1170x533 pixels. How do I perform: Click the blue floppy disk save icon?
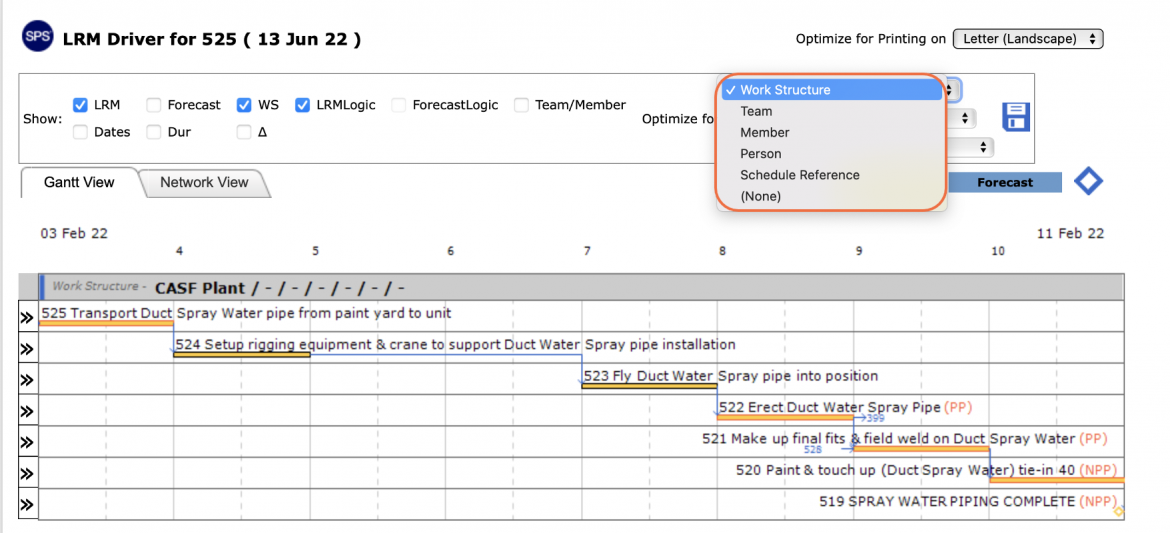1016,117
